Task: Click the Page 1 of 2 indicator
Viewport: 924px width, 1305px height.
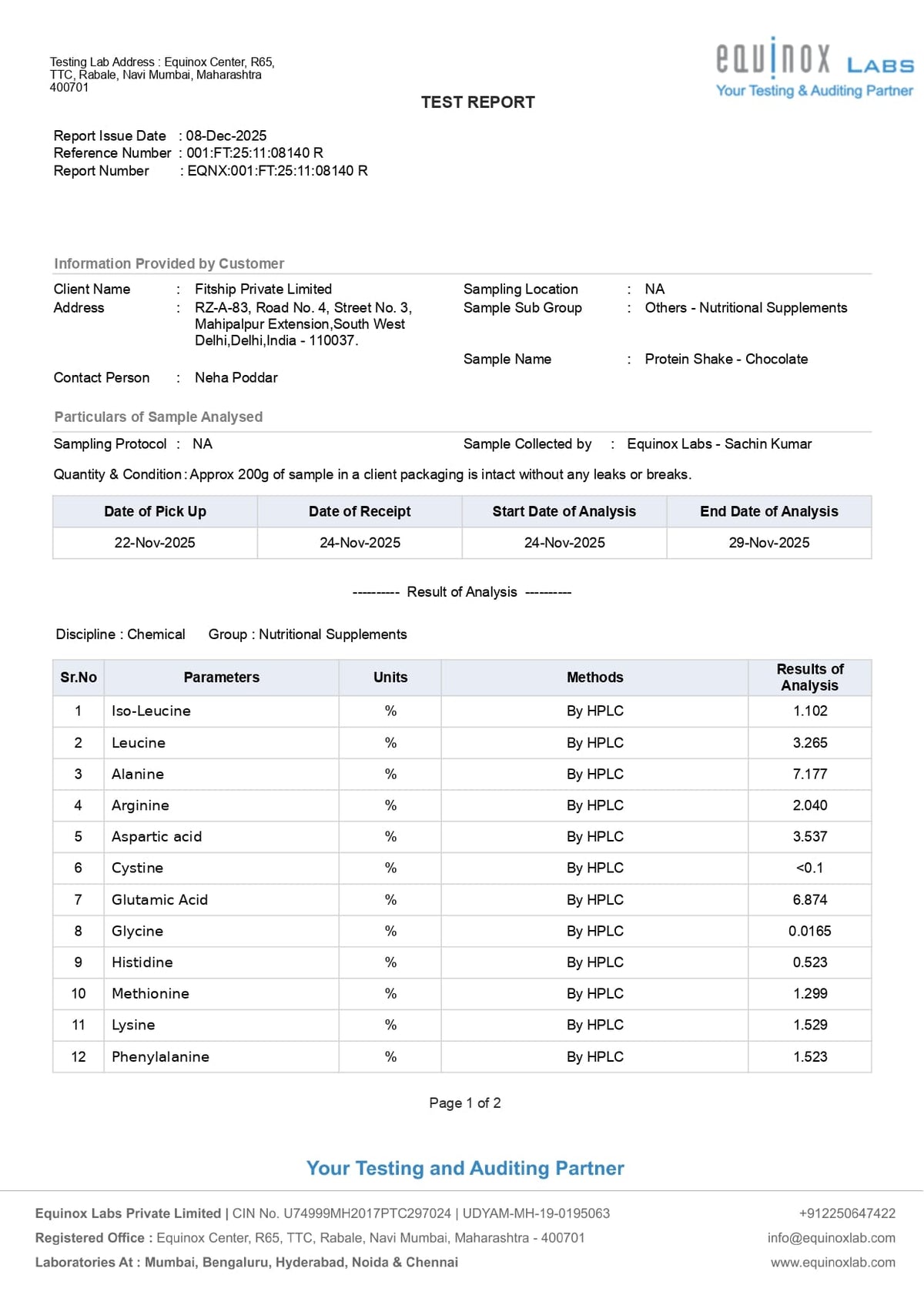Action: click(x=465, y=1103)
